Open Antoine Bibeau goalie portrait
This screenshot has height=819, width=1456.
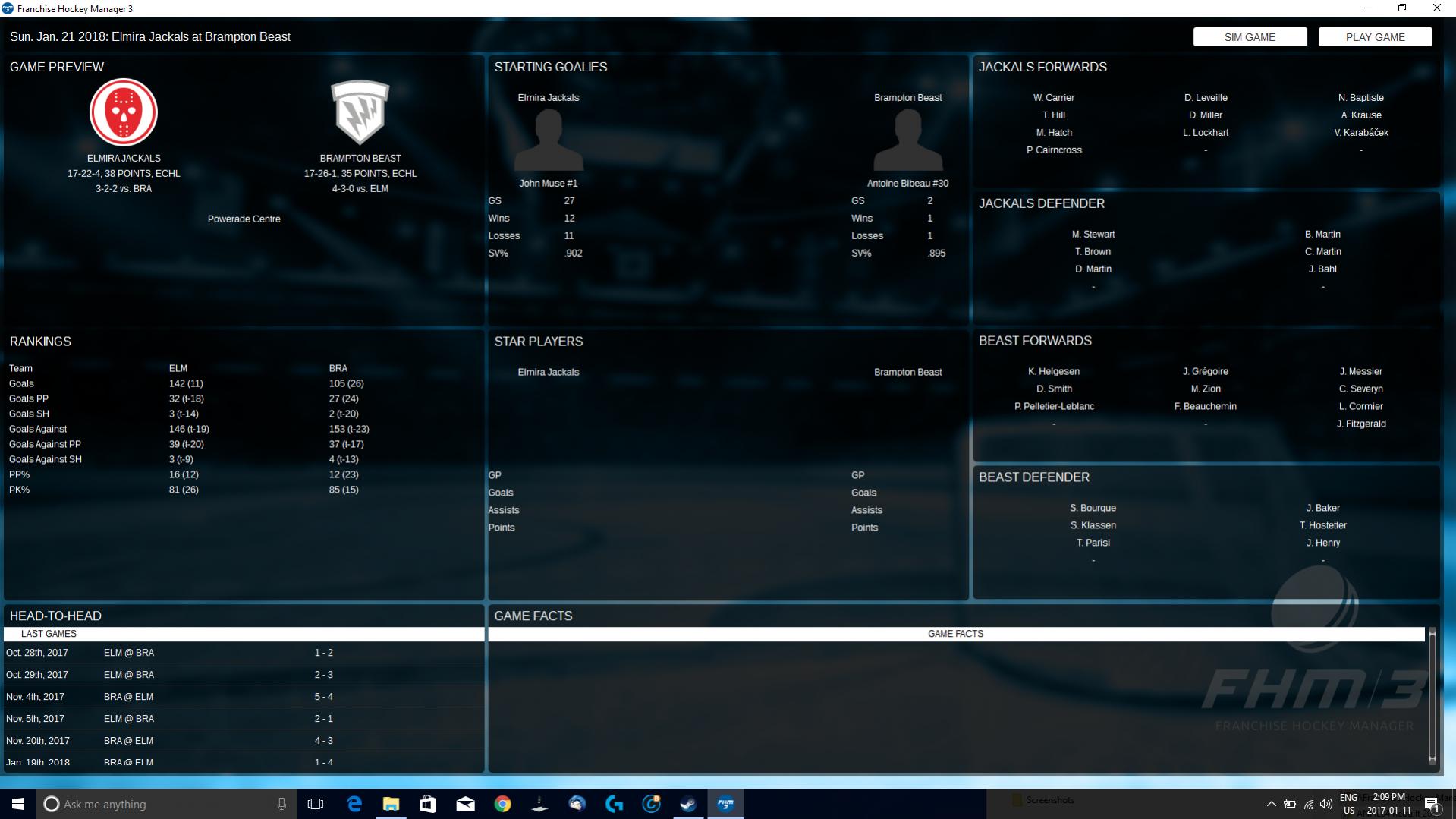click(908, 140)
